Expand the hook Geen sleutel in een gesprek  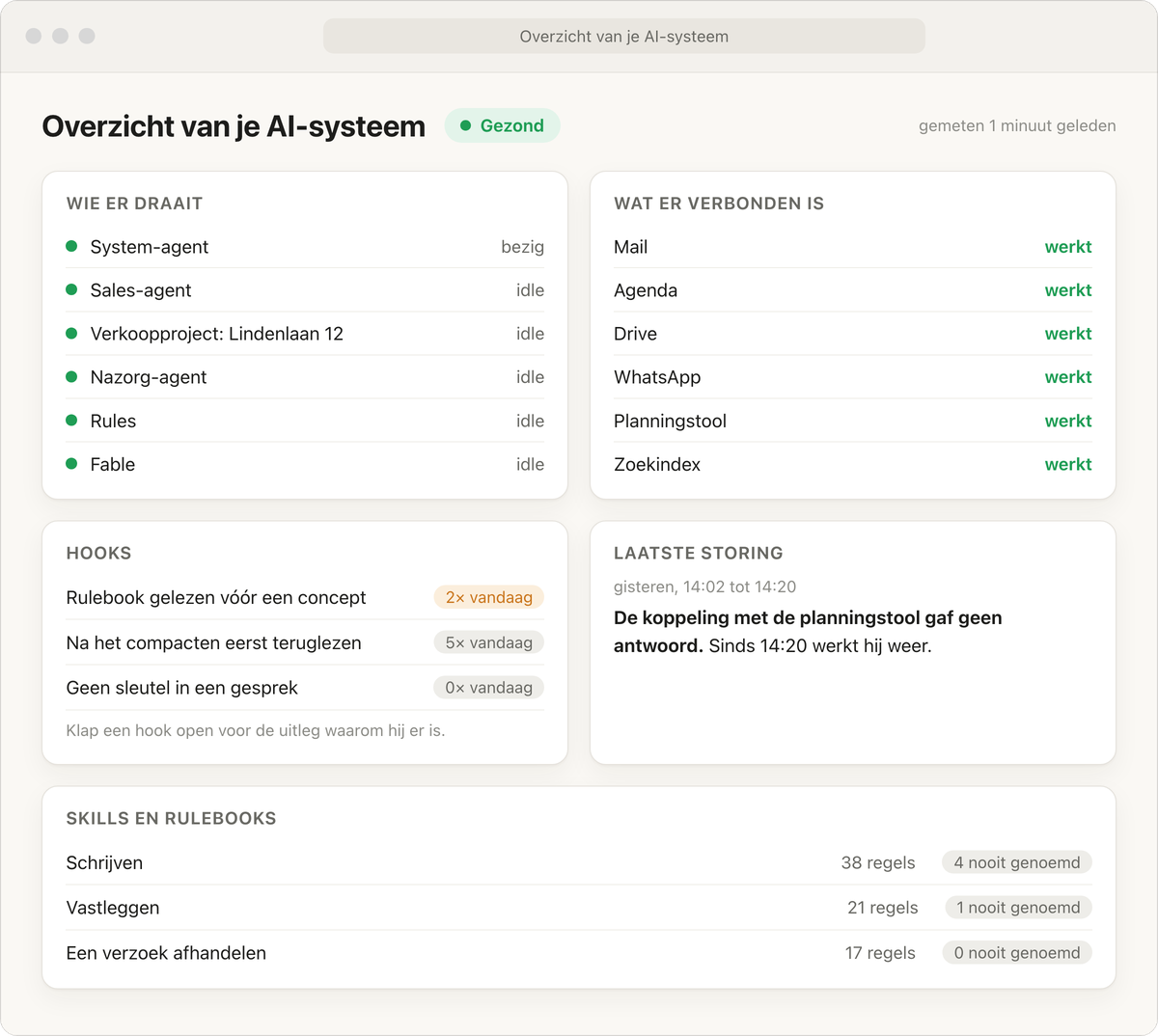(305, 688)
